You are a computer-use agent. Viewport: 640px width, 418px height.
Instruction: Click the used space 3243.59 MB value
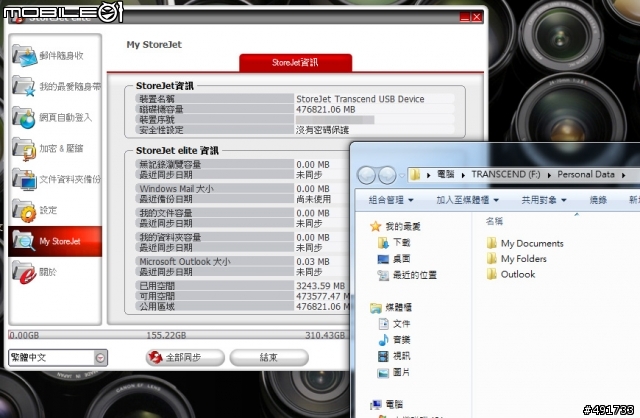pyautogui.click(x=321, y=286)
